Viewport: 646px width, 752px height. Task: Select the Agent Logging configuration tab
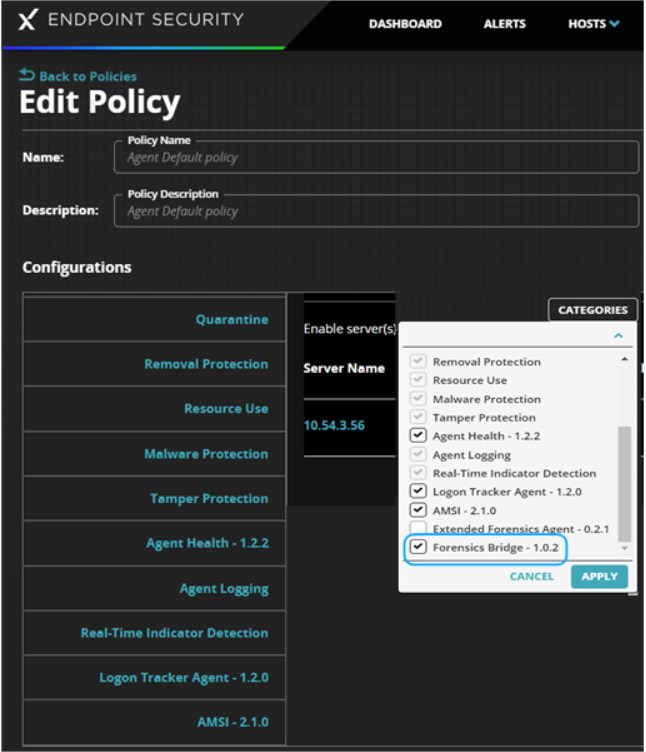pos(154,588)
